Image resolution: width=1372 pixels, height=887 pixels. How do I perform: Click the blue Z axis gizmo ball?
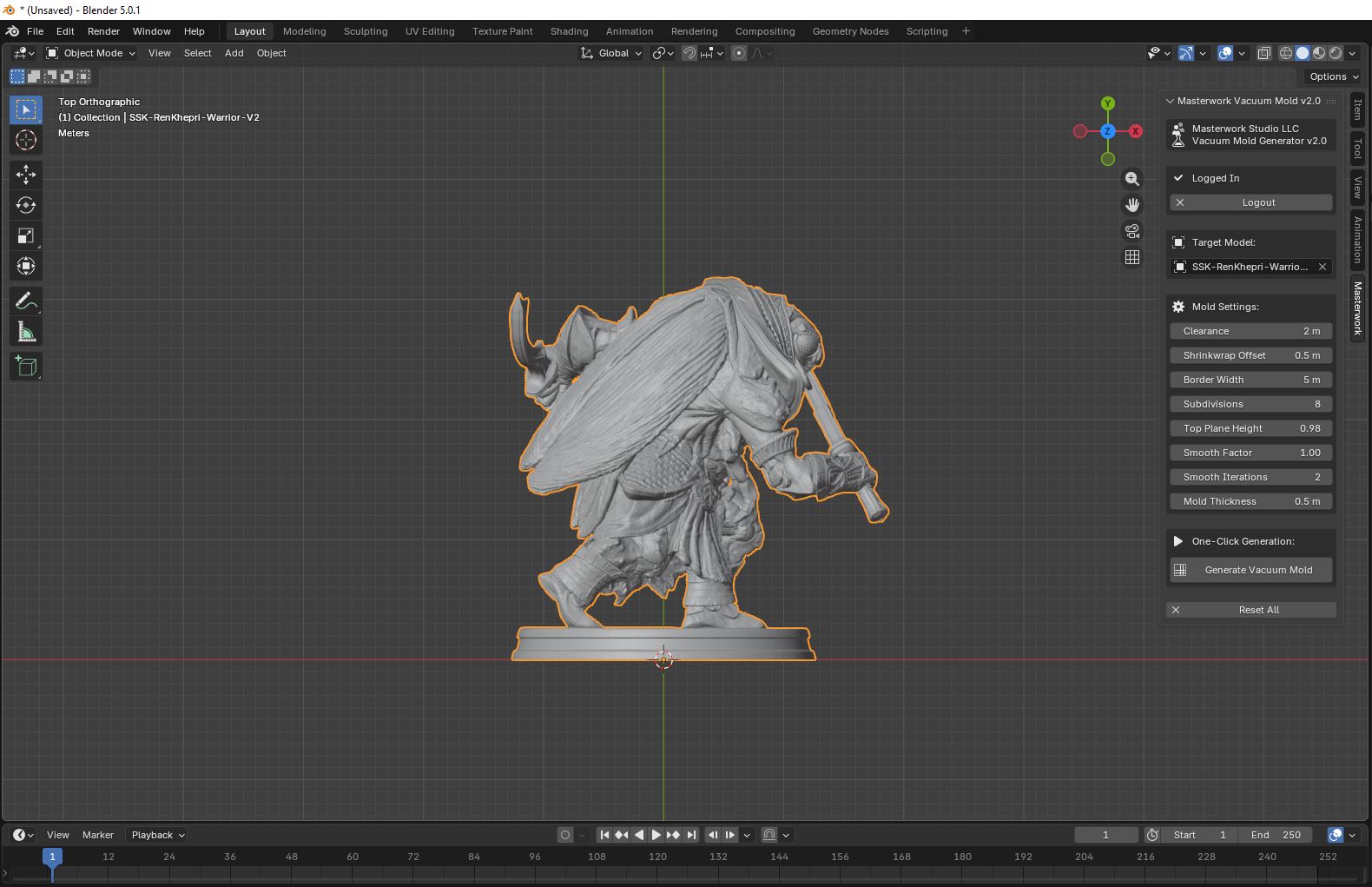[x=1108, y=131]
